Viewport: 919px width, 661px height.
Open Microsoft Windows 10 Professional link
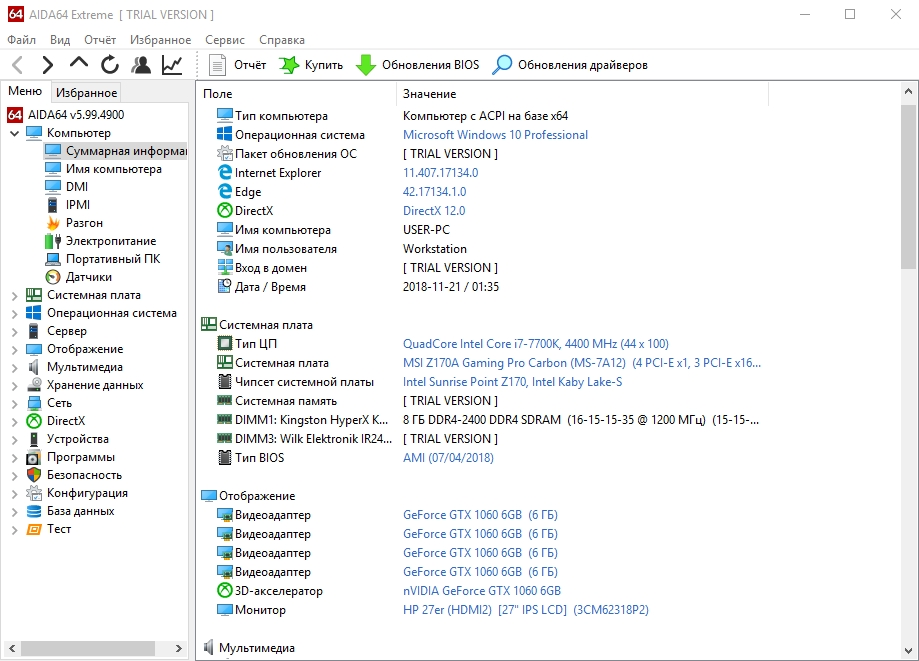click(x=495, y=135)
